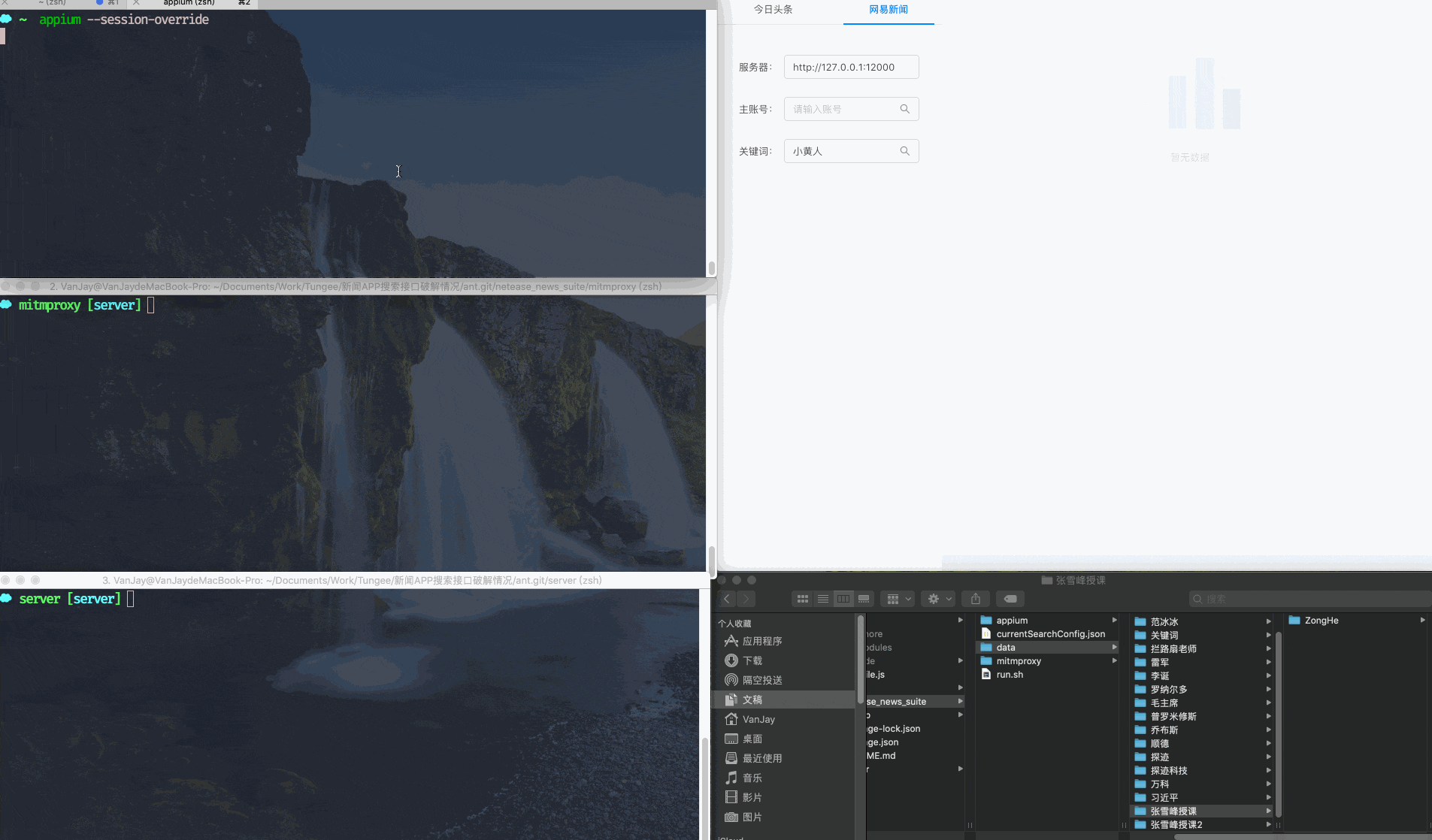Select the 网易新闻 tab

point(888,10)
